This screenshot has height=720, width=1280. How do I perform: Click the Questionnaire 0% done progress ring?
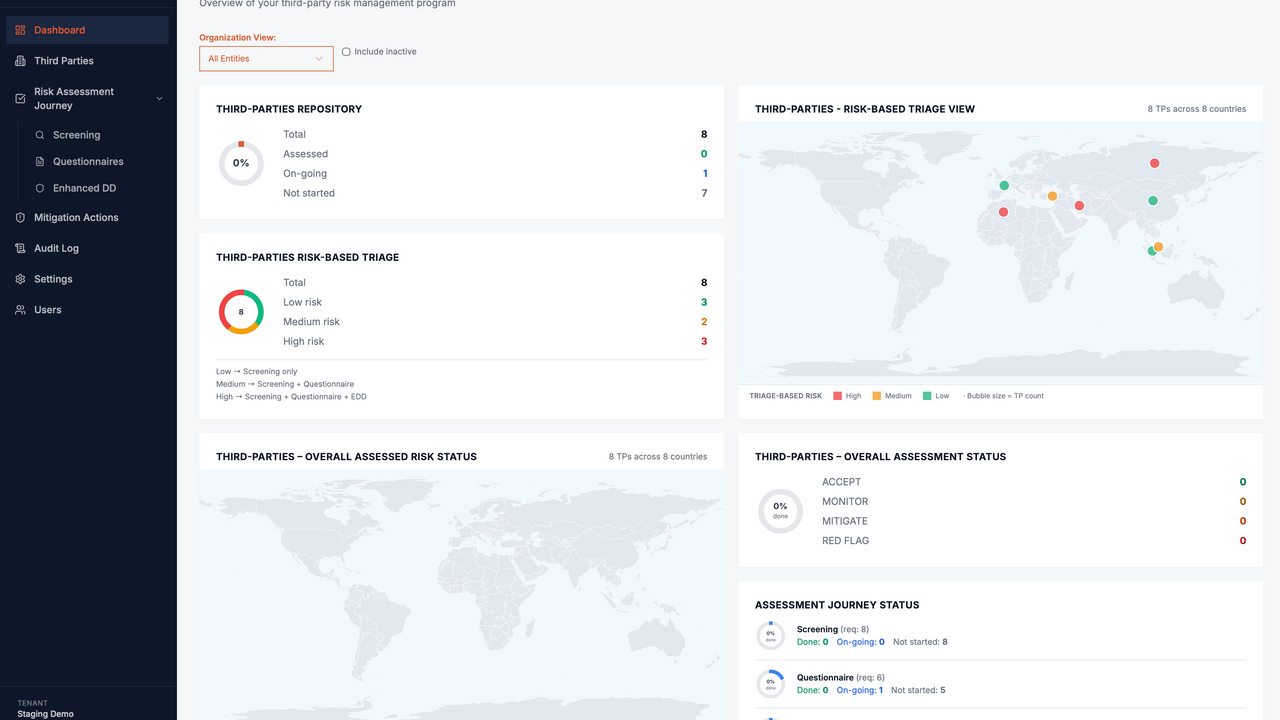[x=770, y=684]
